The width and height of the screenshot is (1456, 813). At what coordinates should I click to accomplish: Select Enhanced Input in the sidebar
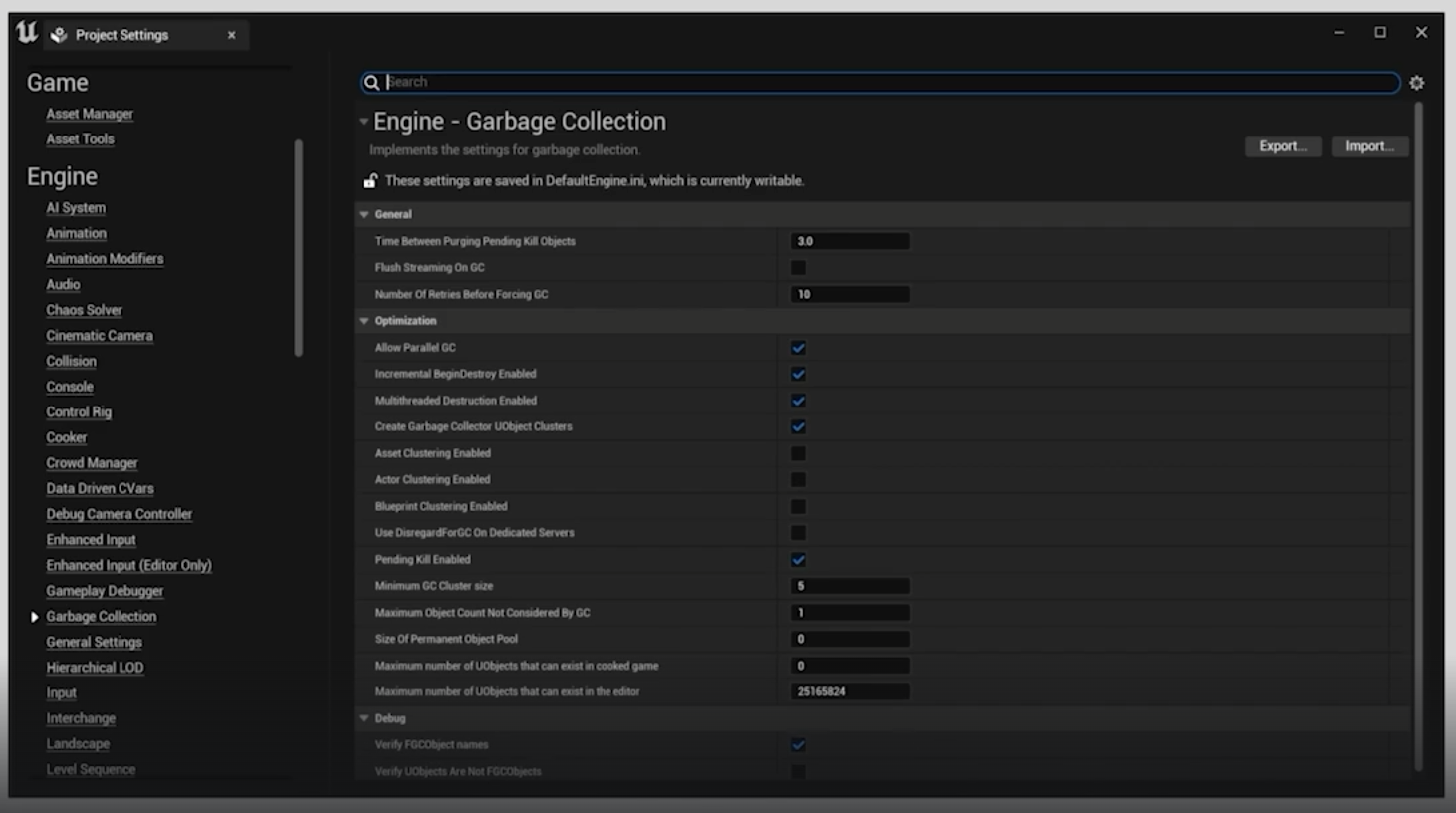[x=91, y=540]
